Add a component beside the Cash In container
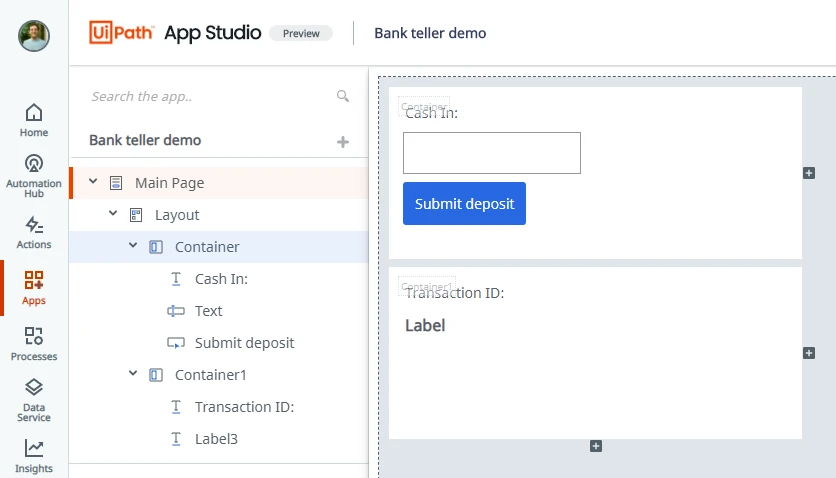 coord(809,173)
